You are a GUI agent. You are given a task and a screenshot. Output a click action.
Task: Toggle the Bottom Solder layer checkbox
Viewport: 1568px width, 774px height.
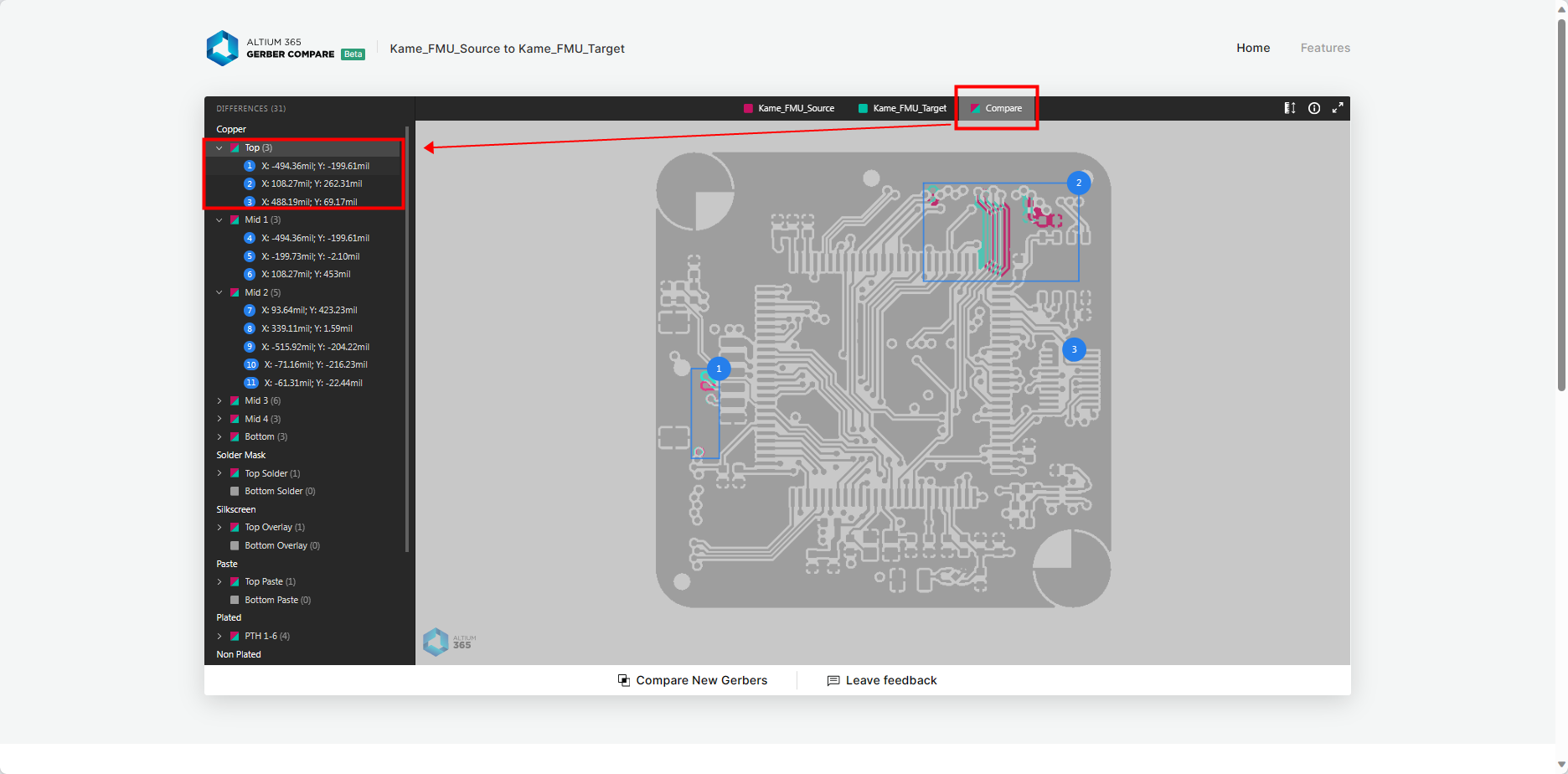click(x=235, y=492)
